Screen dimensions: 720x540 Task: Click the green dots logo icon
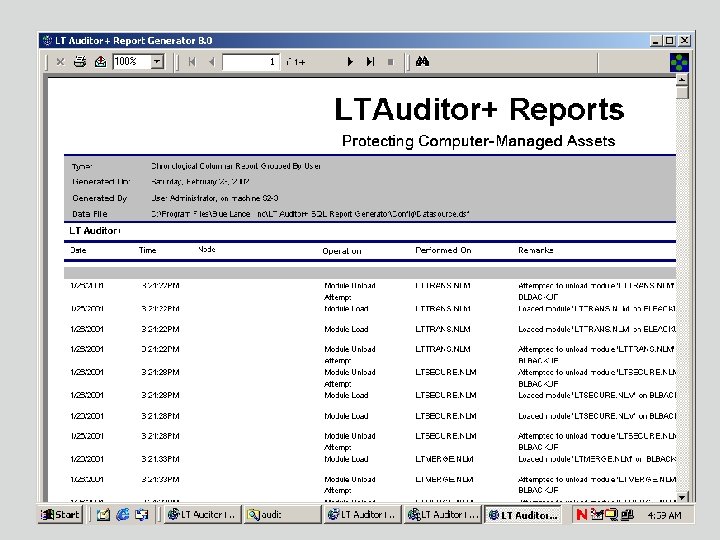coord(679,62)
